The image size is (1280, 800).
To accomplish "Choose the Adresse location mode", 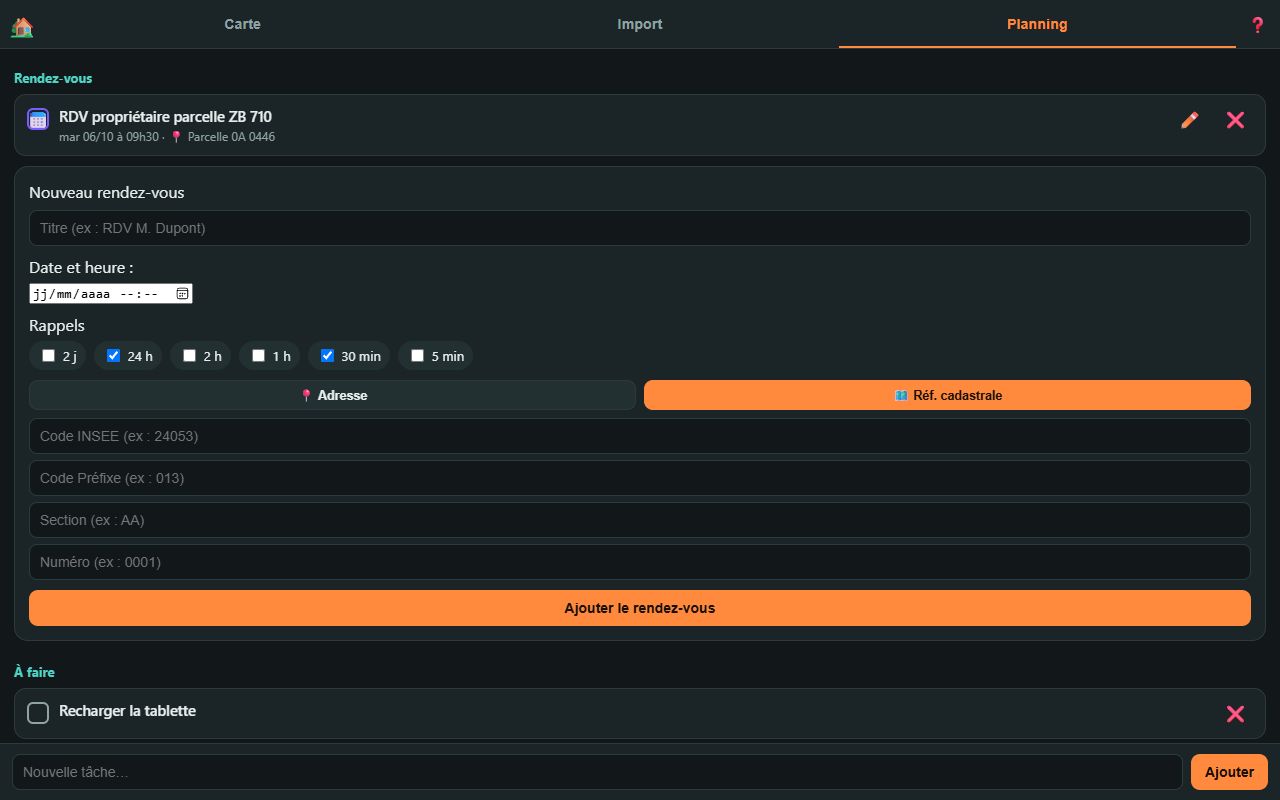I will pos(332,395).
